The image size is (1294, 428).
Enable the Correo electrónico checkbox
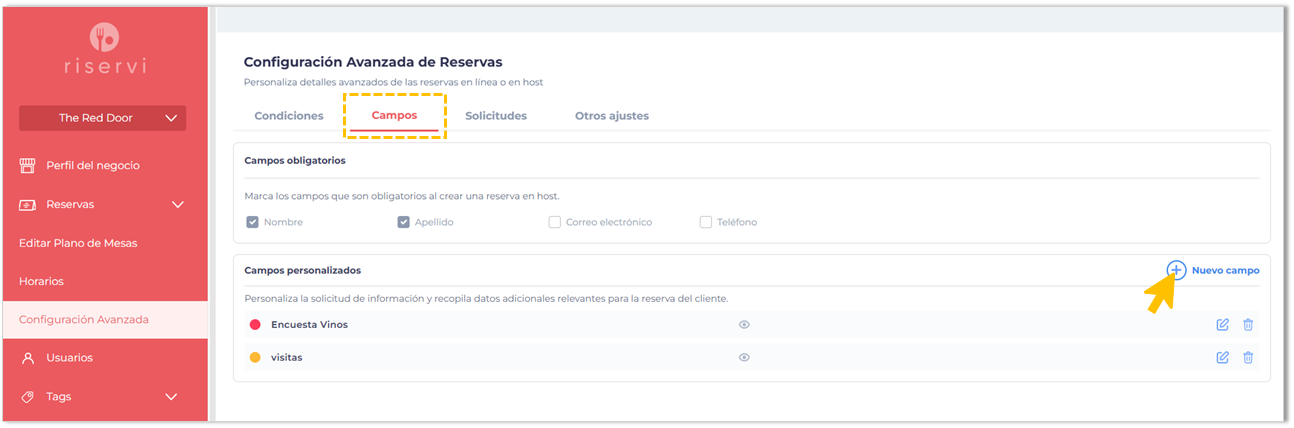pos(555,222)
